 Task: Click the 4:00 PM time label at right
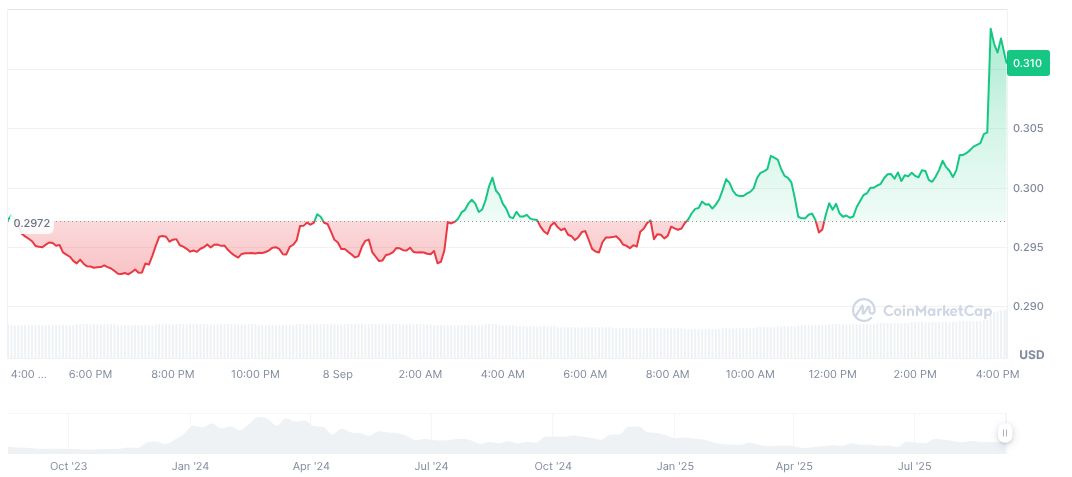pos(997,374)
